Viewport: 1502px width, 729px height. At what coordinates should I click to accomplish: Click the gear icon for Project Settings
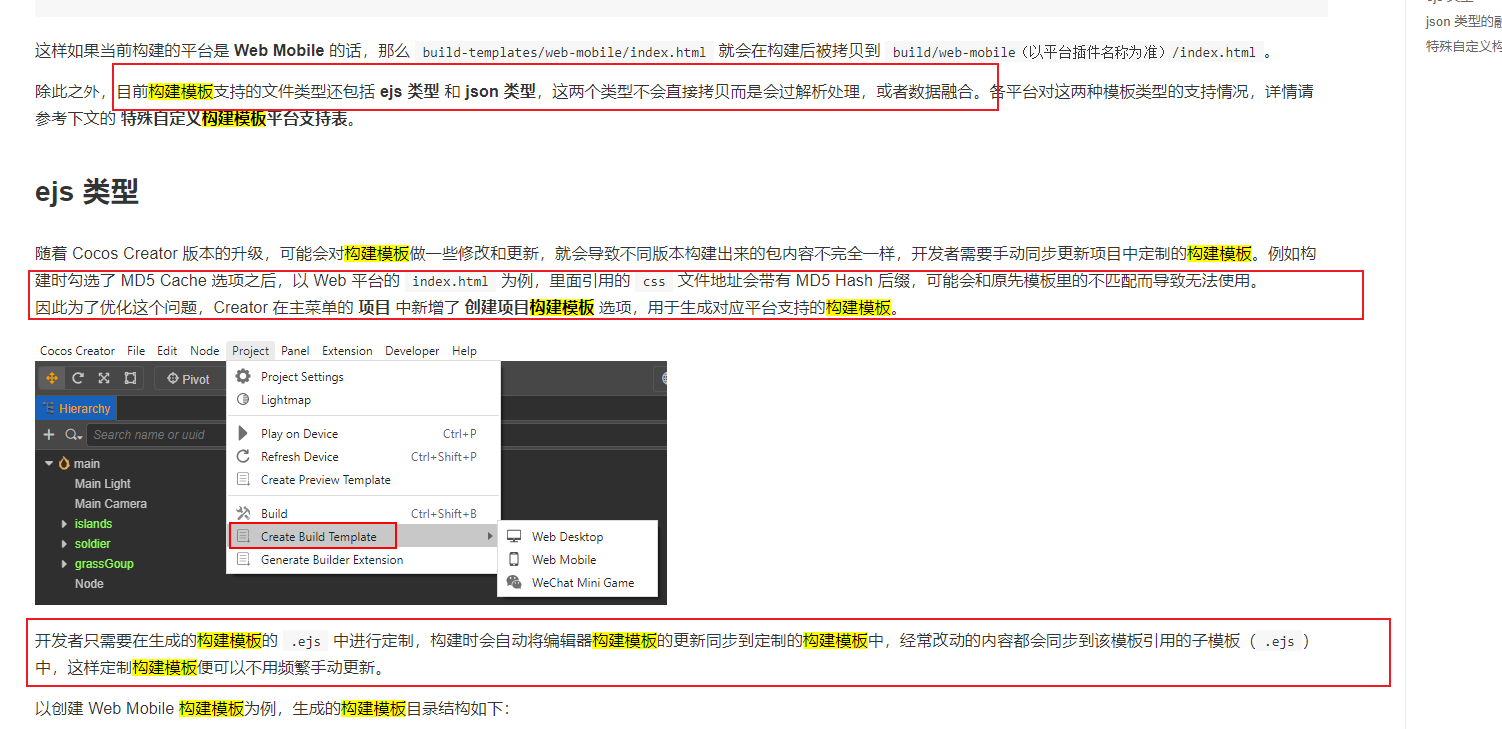click(x=242, y=377)
